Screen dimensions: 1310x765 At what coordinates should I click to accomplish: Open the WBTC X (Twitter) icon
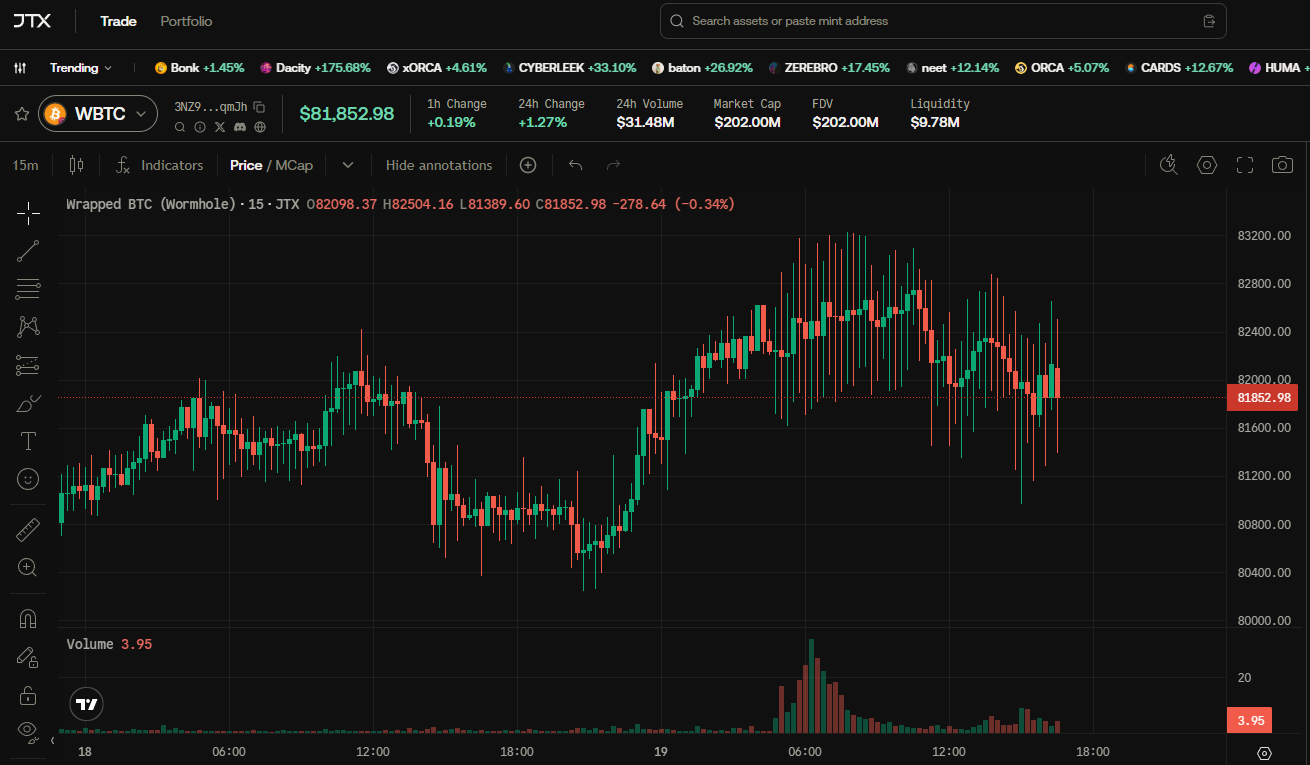pyautogui.click(x=220, y=127)
